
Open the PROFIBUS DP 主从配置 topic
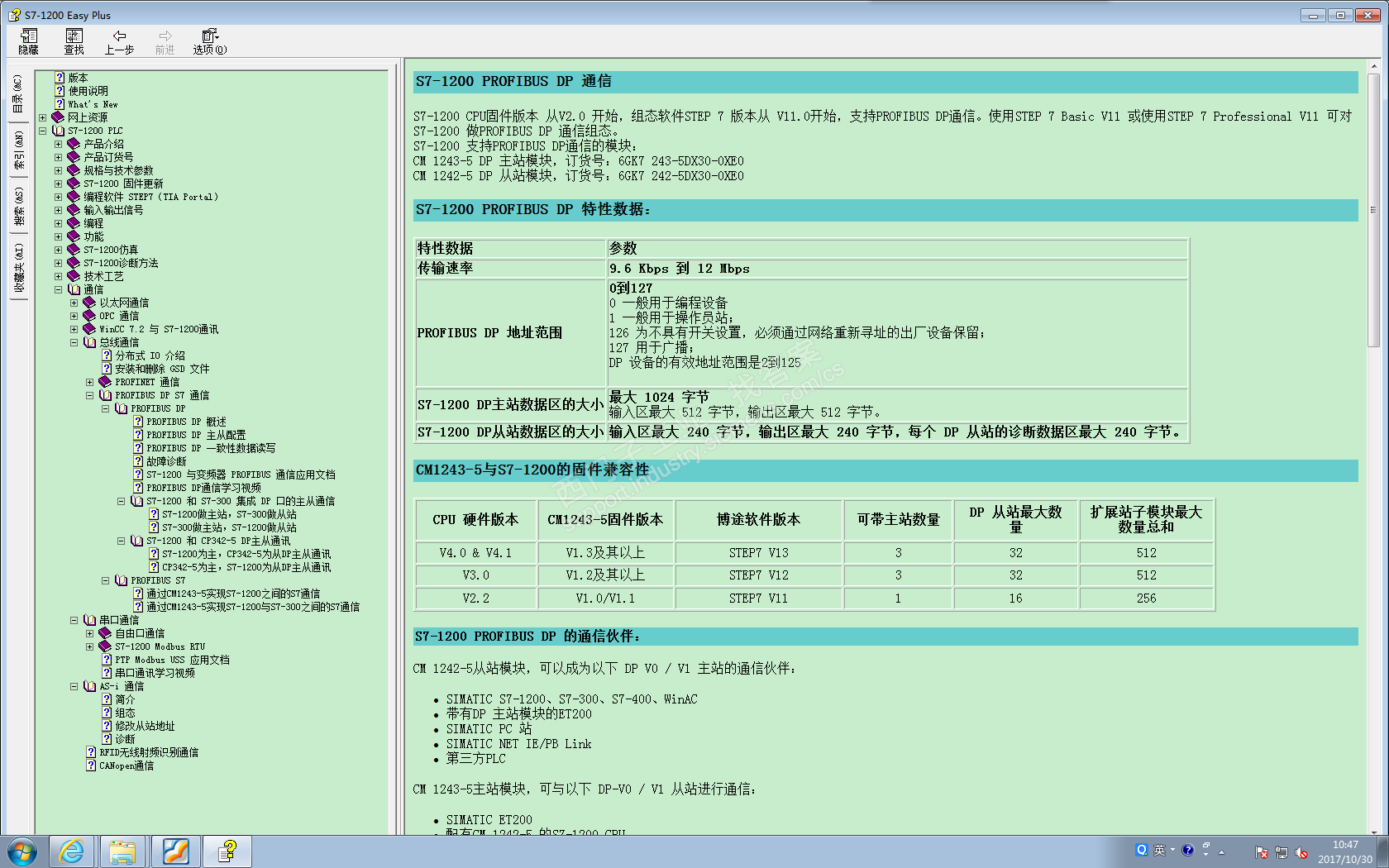point(196,435)
